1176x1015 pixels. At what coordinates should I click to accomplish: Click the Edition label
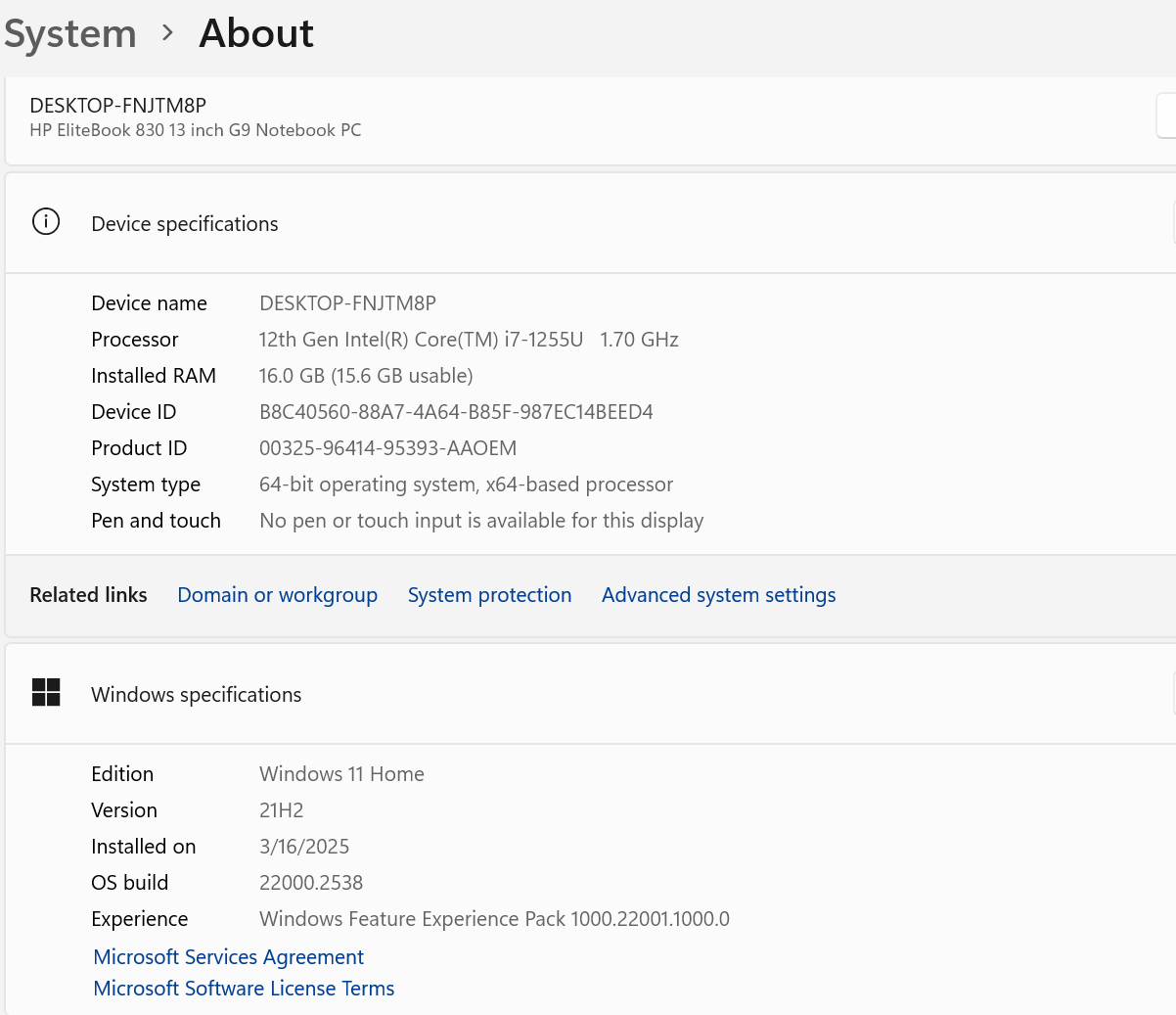click(x=122, y=774)
